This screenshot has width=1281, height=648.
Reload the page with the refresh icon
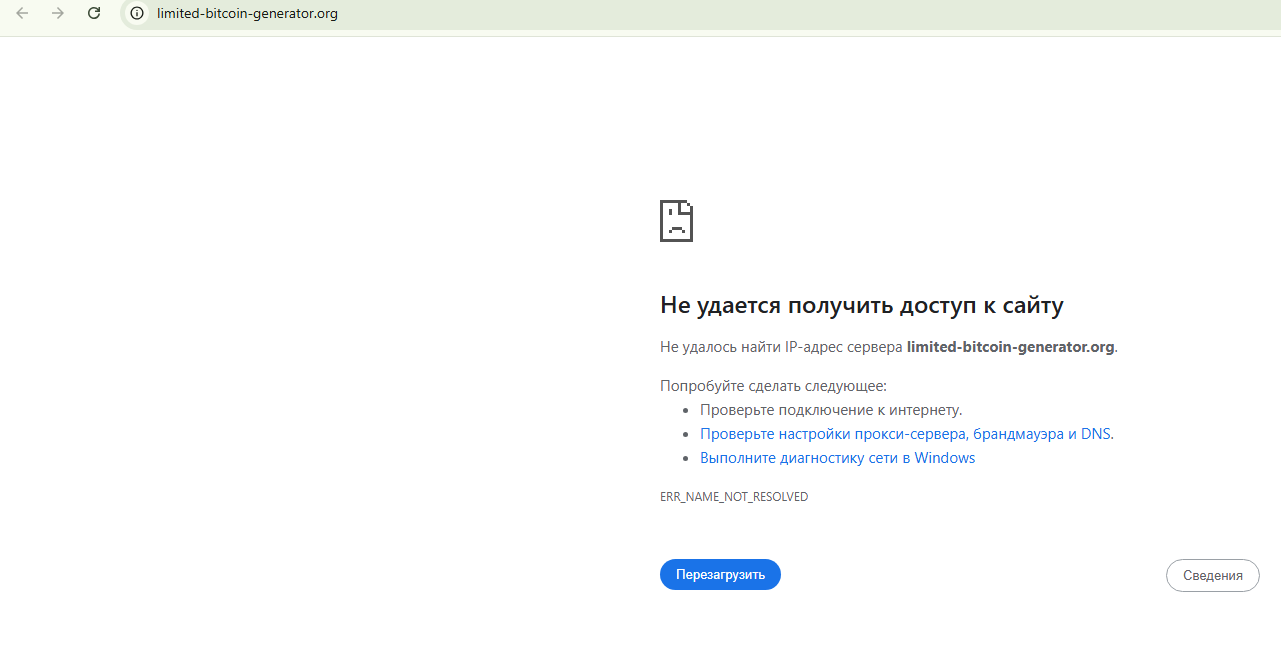click(x=94, y=14)
